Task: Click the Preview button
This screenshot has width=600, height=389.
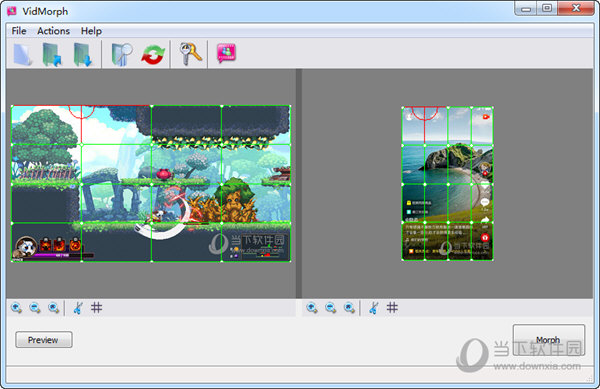Action: (x=44, y=340)
